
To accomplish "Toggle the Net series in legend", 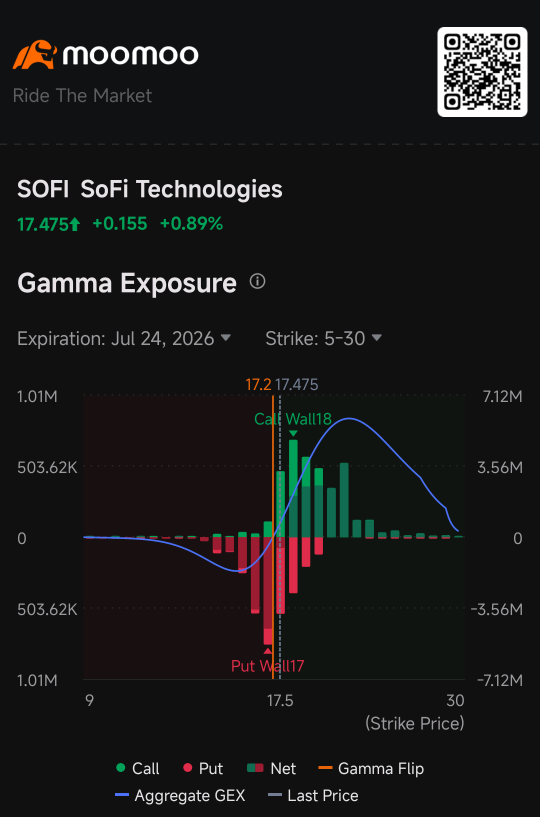I will pos(272,769).
